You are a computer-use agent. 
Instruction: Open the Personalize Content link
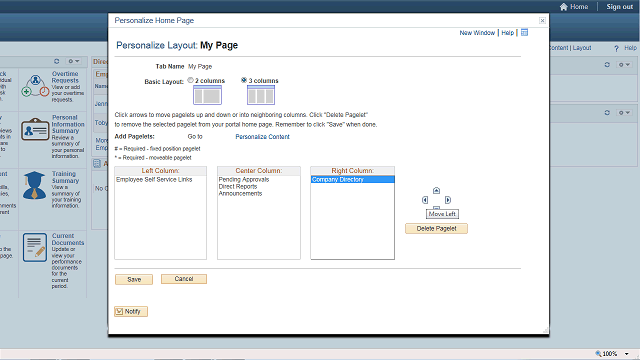[x=262, y=137]
